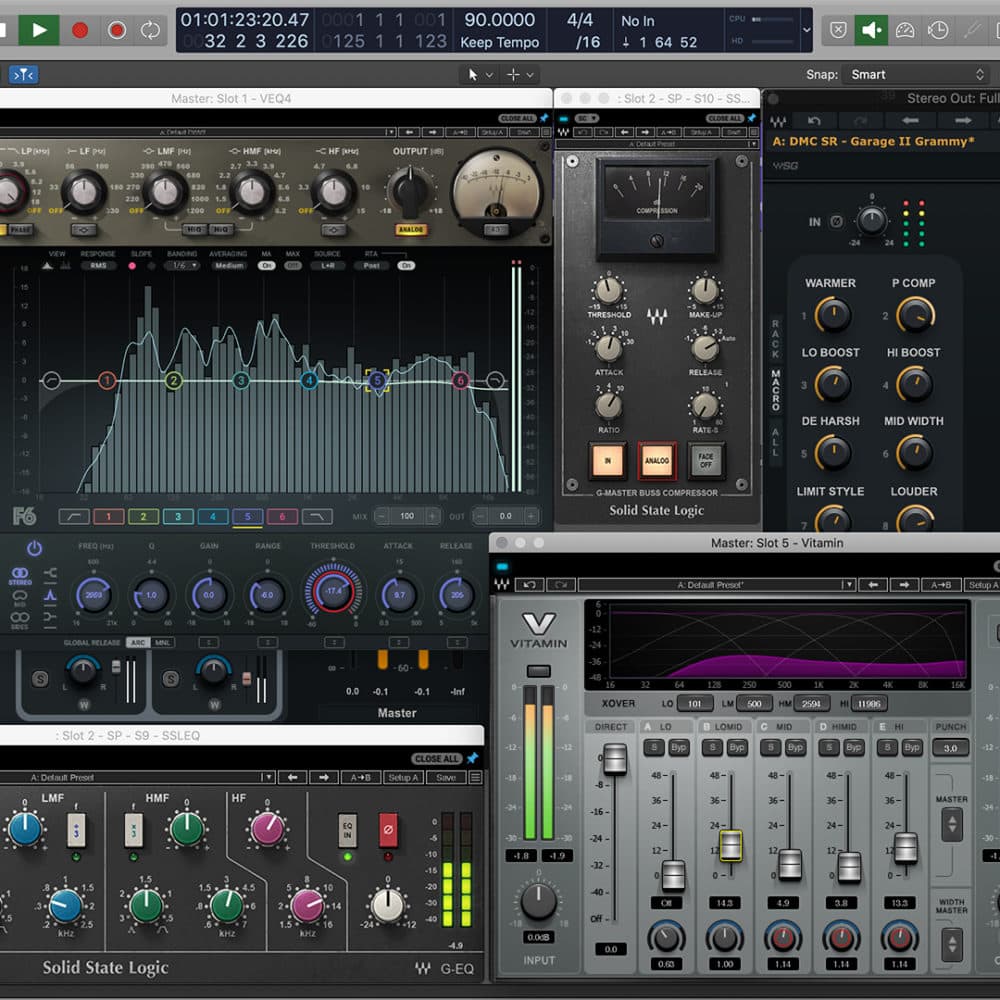Select MNL global release mode

coord(163,642)
